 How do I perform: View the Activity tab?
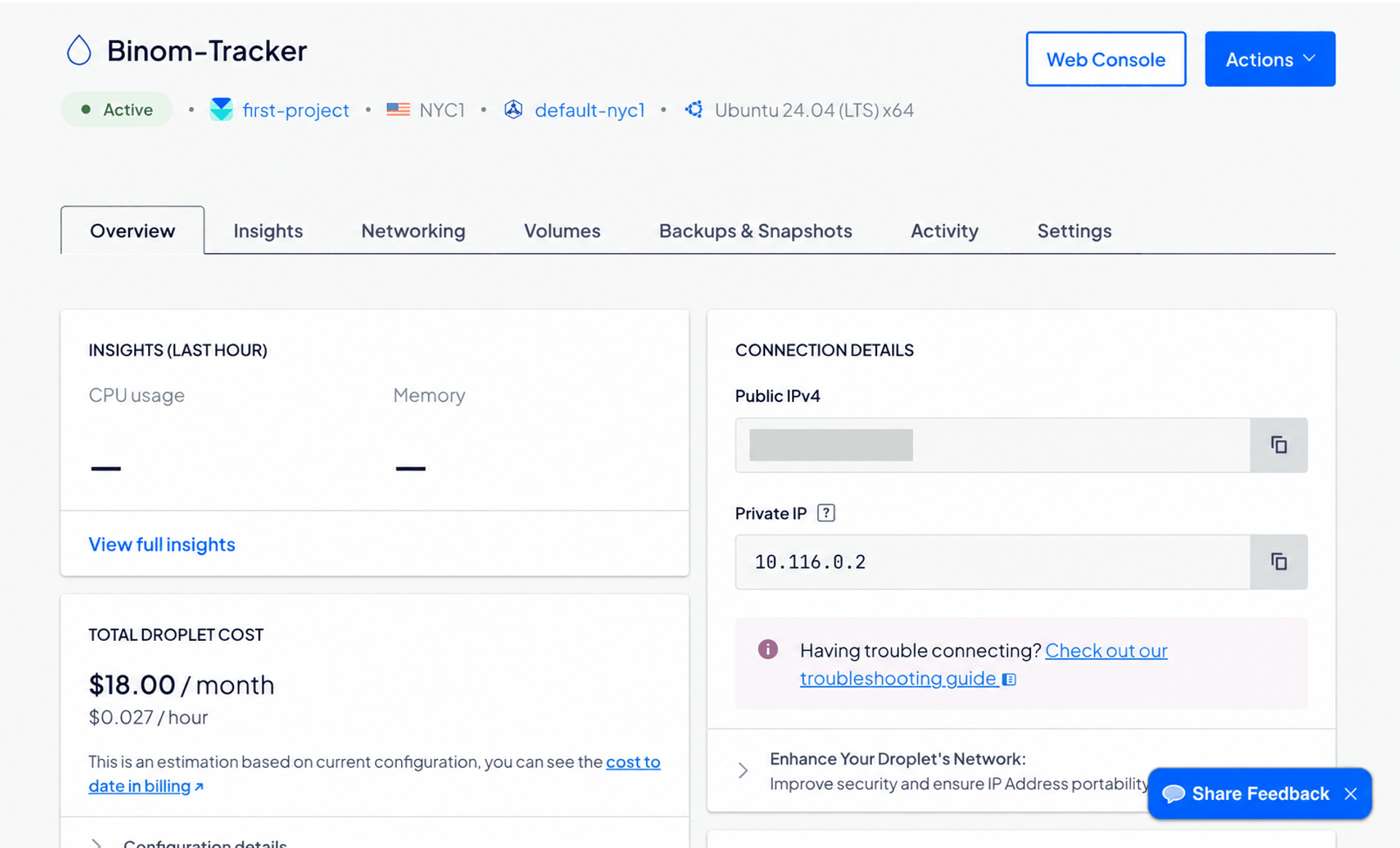pos(944,230)
